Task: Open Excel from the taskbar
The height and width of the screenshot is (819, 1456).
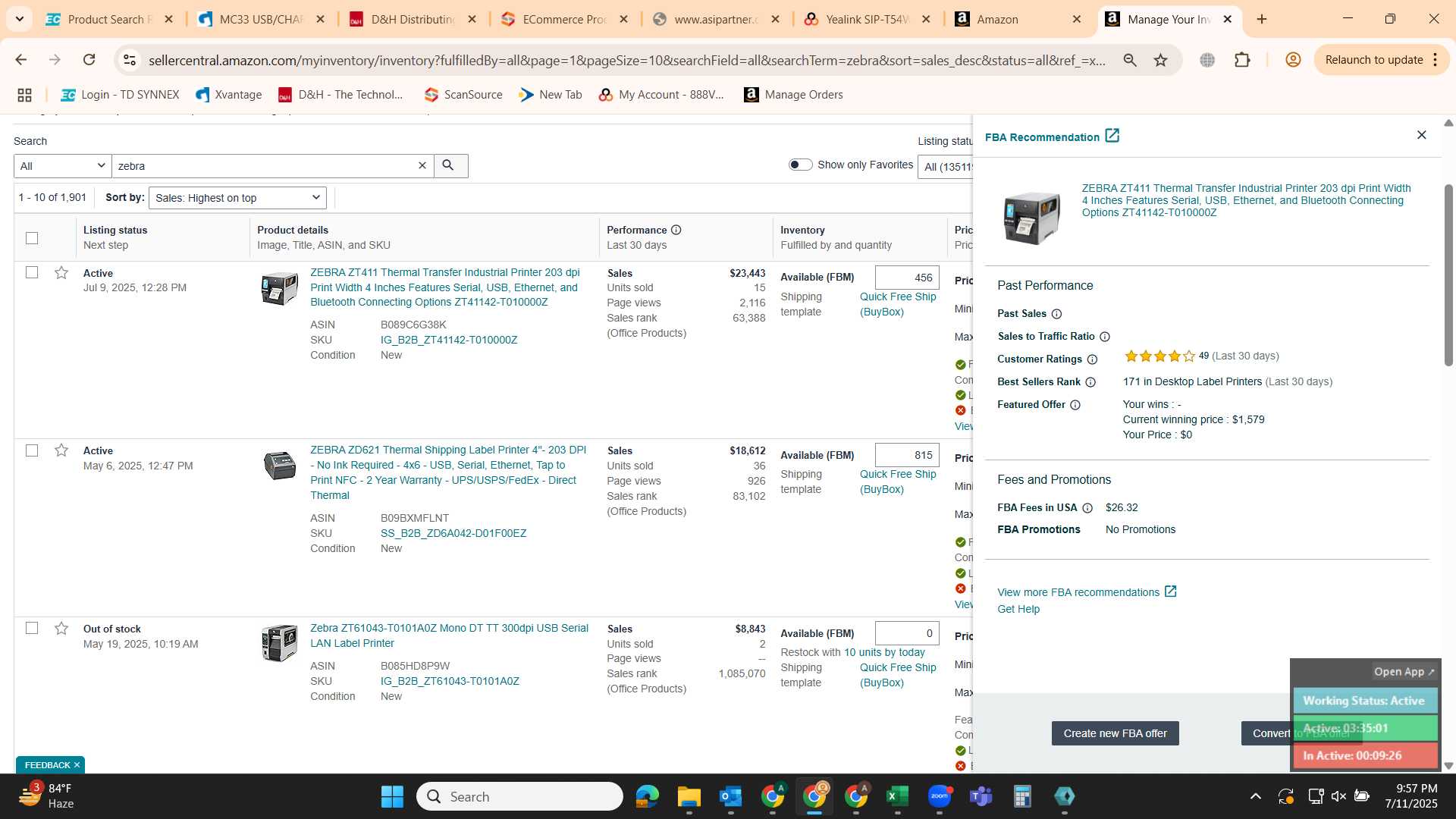Action: click(897, 796)
